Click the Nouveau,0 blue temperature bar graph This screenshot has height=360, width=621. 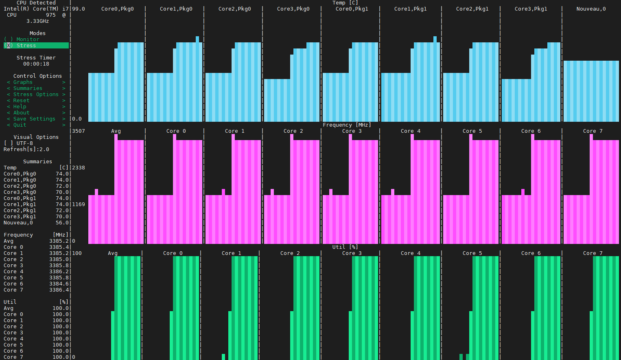click(x=591, y=91)
